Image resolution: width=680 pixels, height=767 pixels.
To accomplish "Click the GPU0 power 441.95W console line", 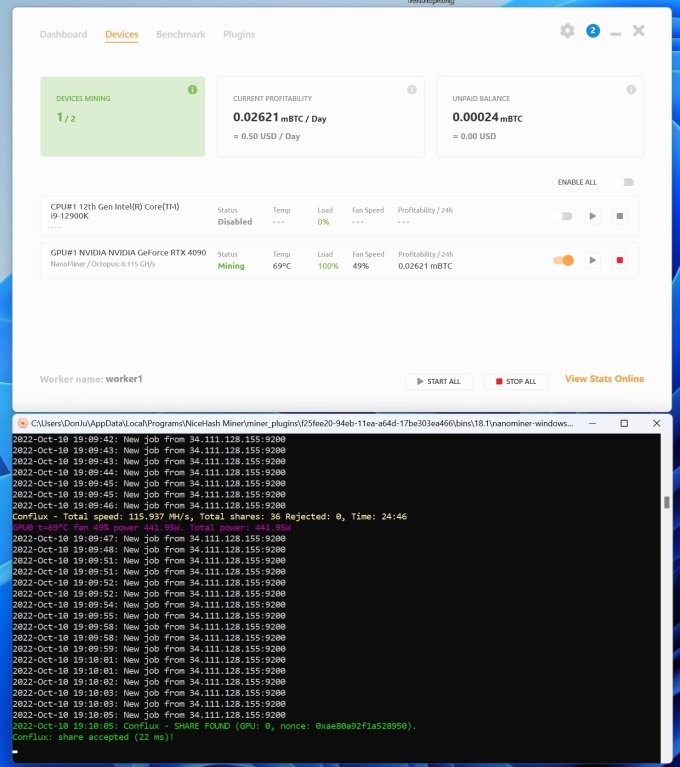I will click(152, 527).
